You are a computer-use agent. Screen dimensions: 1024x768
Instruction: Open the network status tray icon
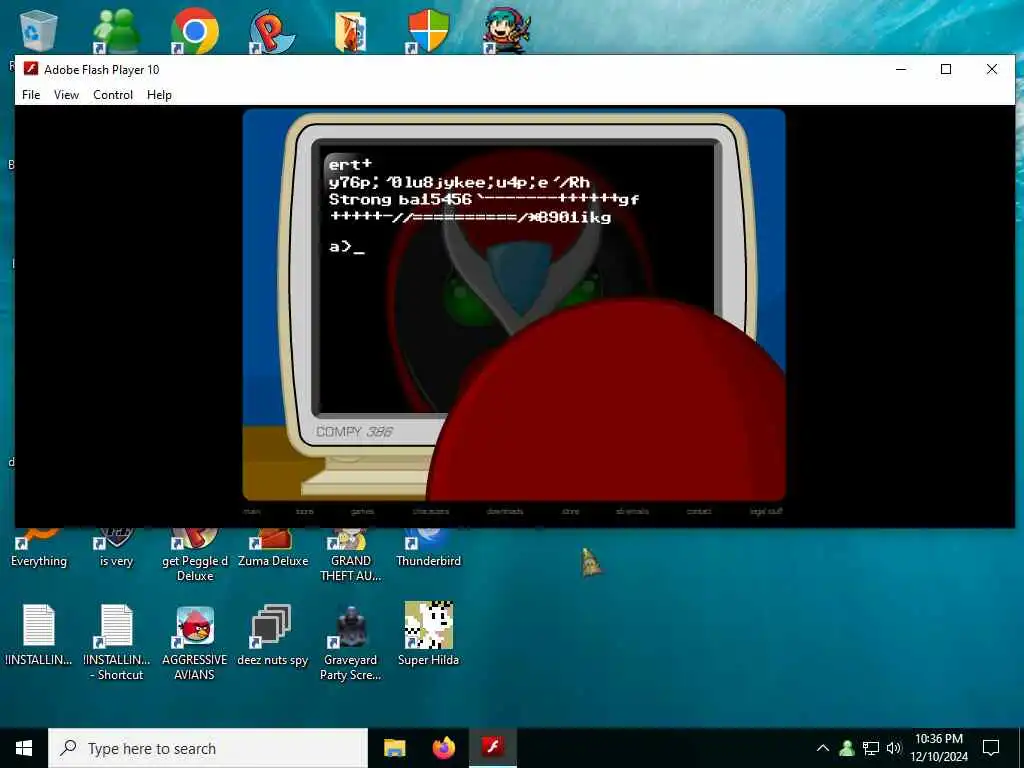871,748
